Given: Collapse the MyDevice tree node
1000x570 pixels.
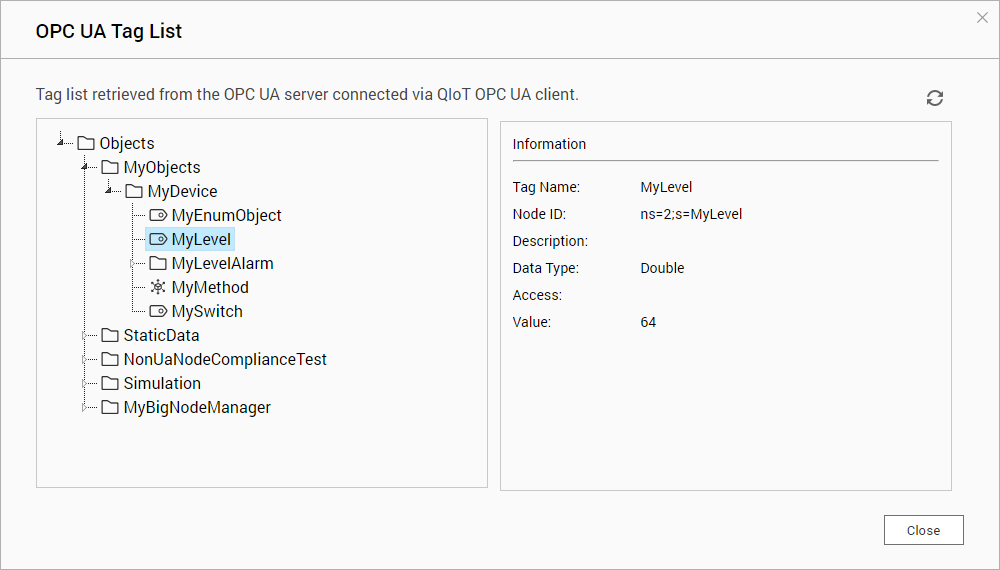Looking at the screenshot, I should [109, 190].
